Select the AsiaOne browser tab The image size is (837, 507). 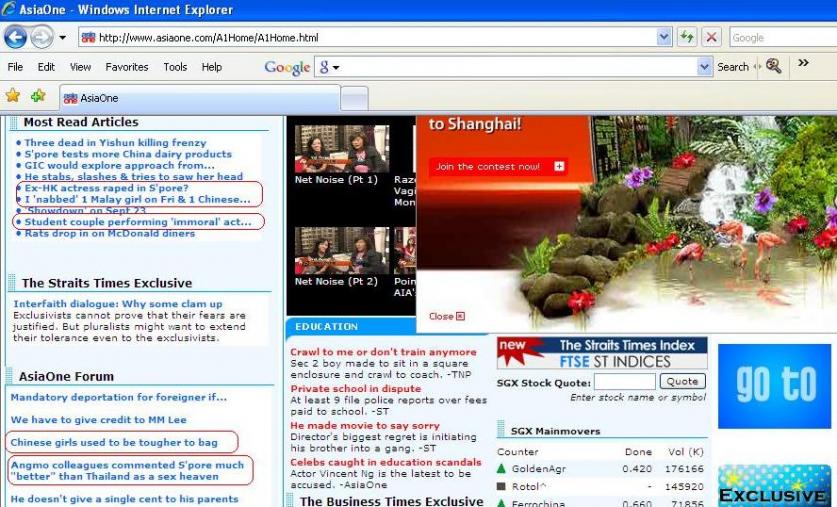tap(200, 98)
